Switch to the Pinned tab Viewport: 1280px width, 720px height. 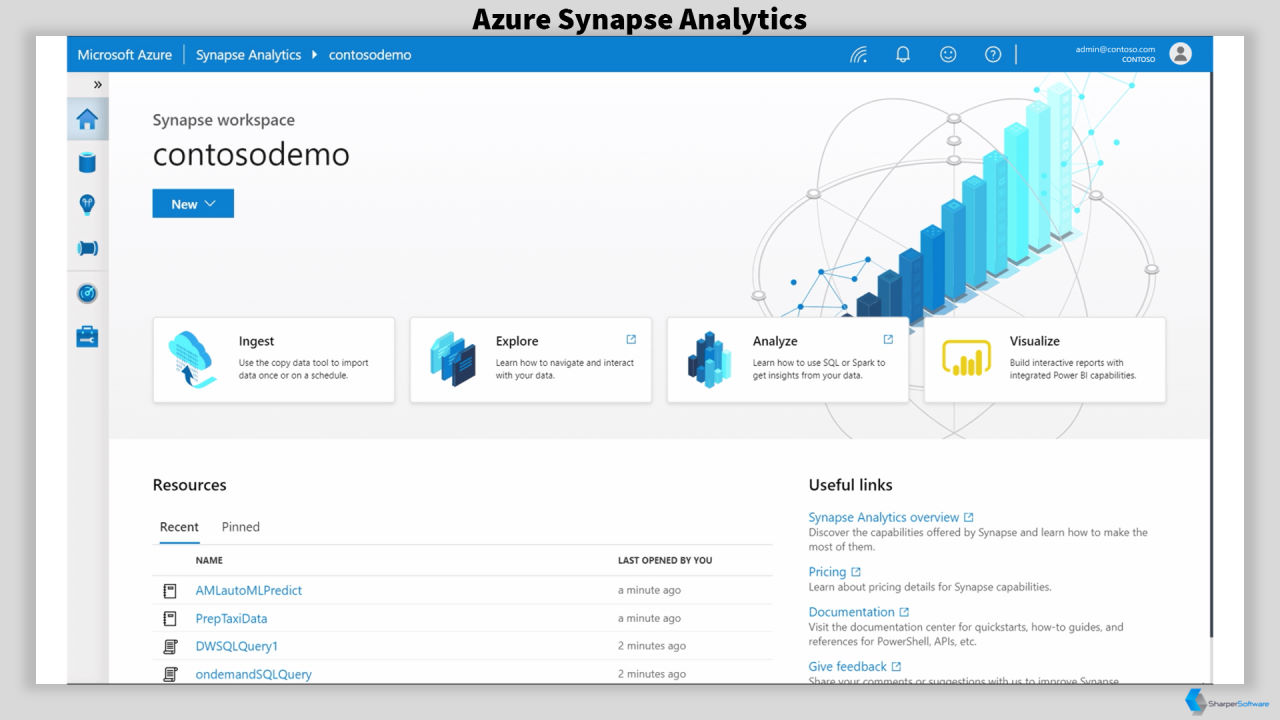(241, 527)
